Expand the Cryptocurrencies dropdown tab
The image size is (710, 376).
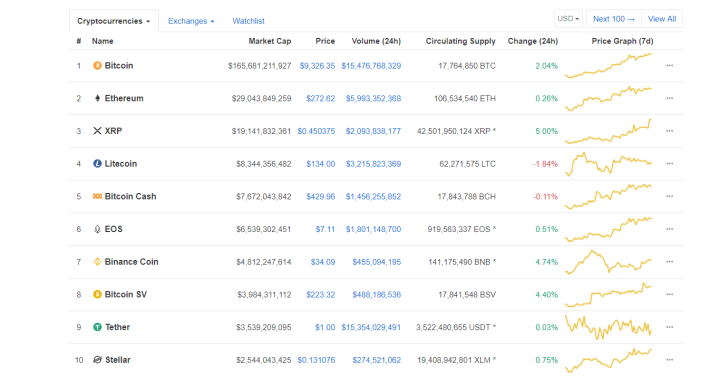pos(114,21)
